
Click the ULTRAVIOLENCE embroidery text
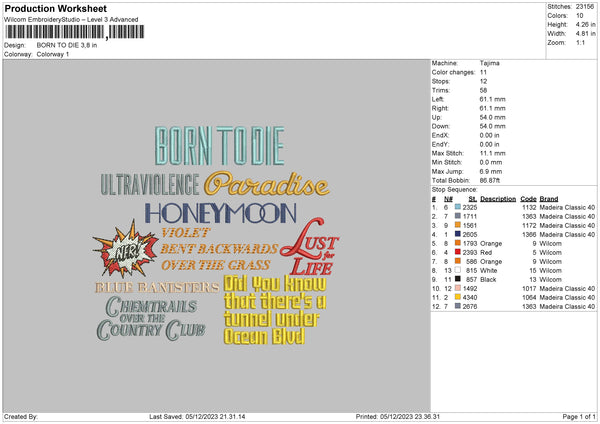[150, 184]
